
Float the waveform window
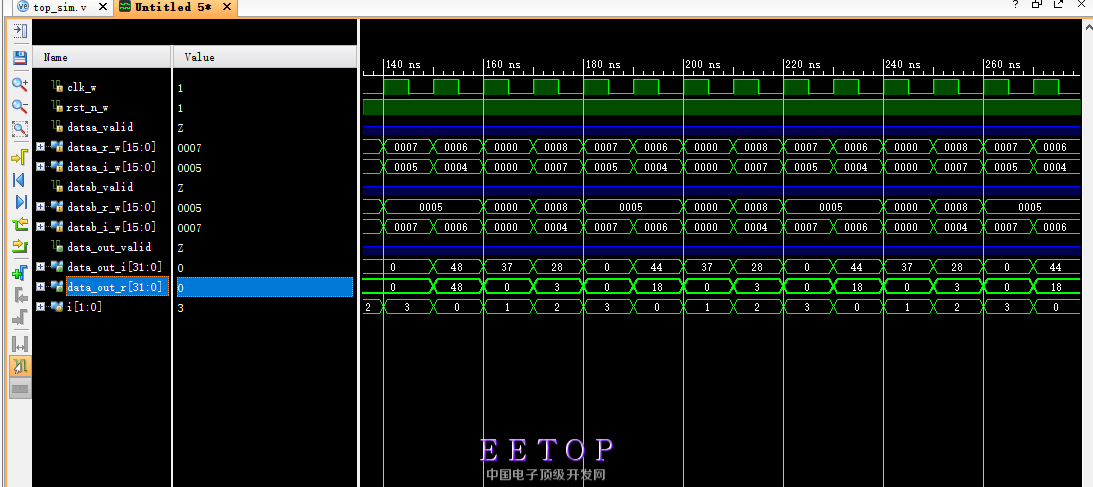pos(1059,5)
